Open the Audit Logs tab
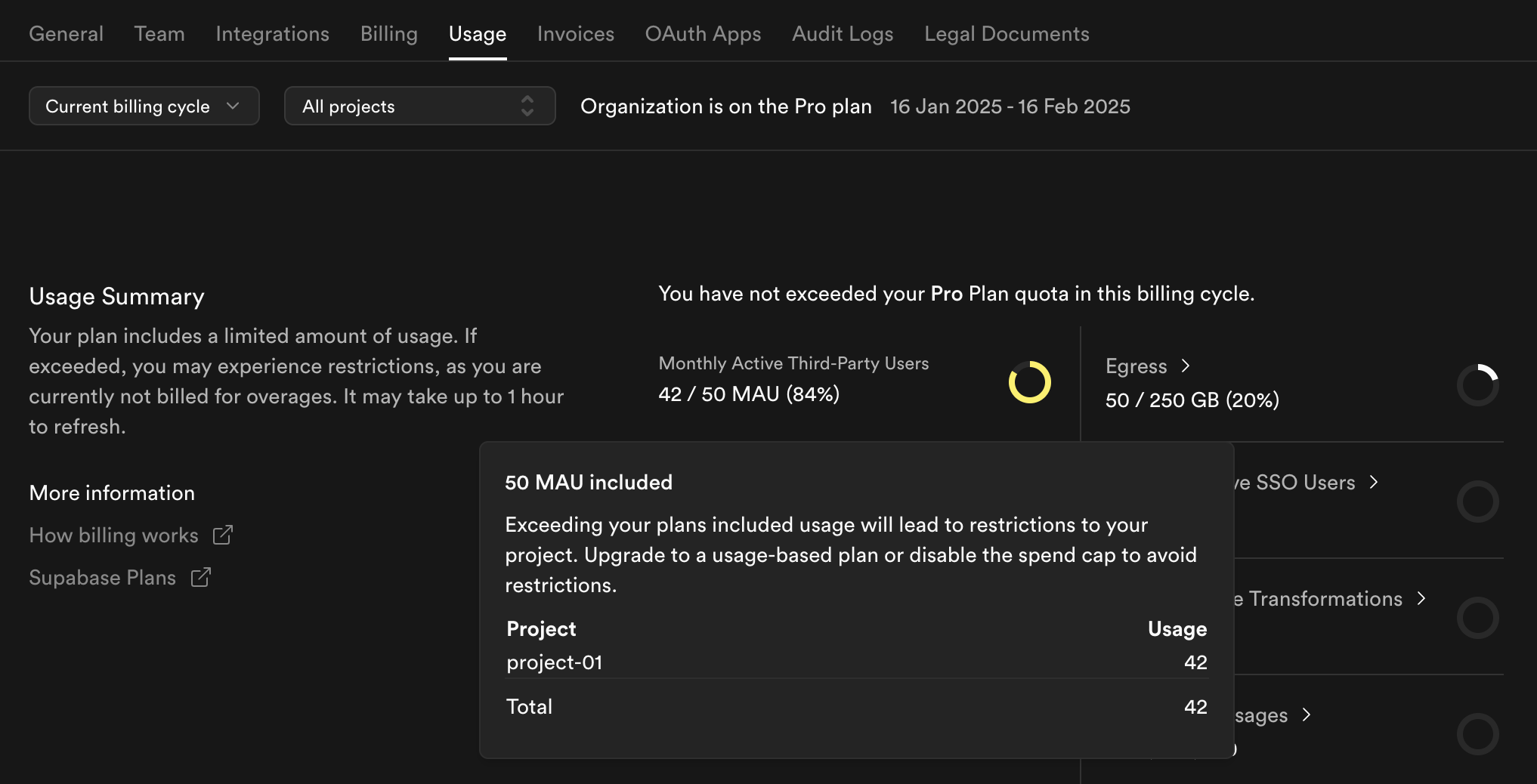 843,34
